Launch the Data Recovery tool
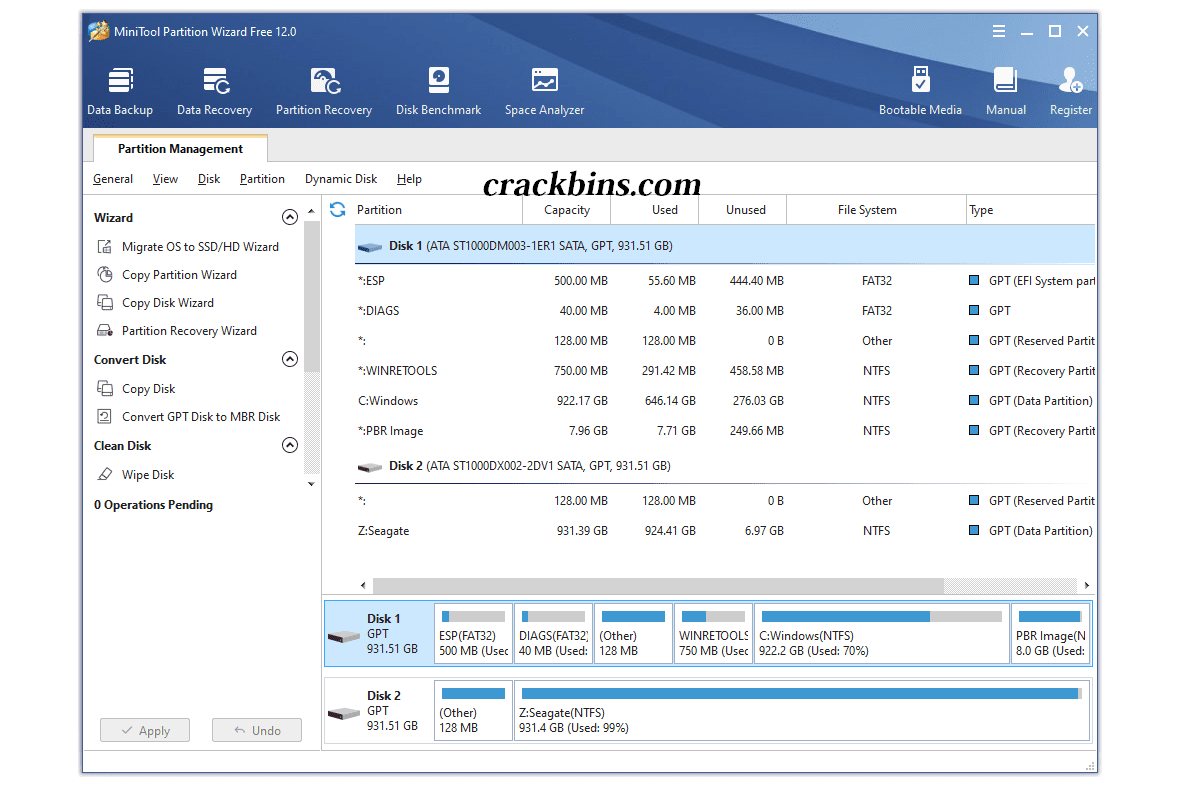The image size is (1180, 786). click(214, 90)
